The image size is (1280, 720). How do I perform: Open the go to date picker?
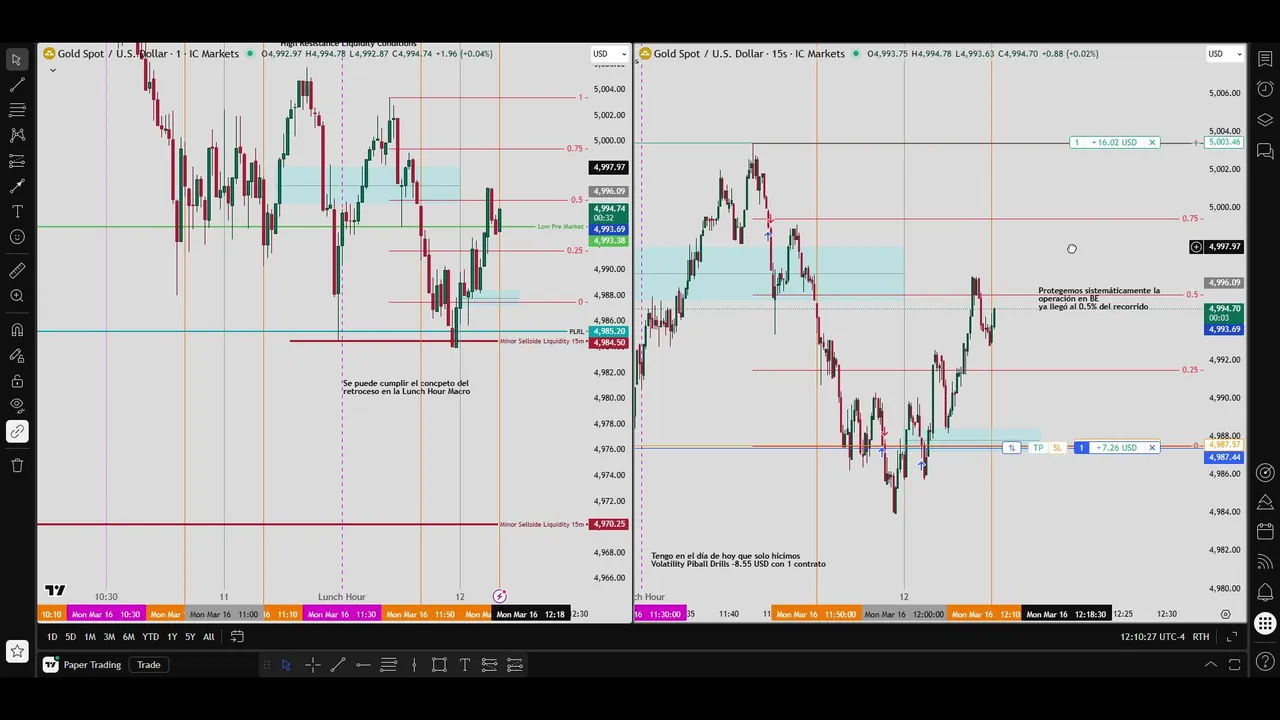pyautogui.click(x=237, y=637)
